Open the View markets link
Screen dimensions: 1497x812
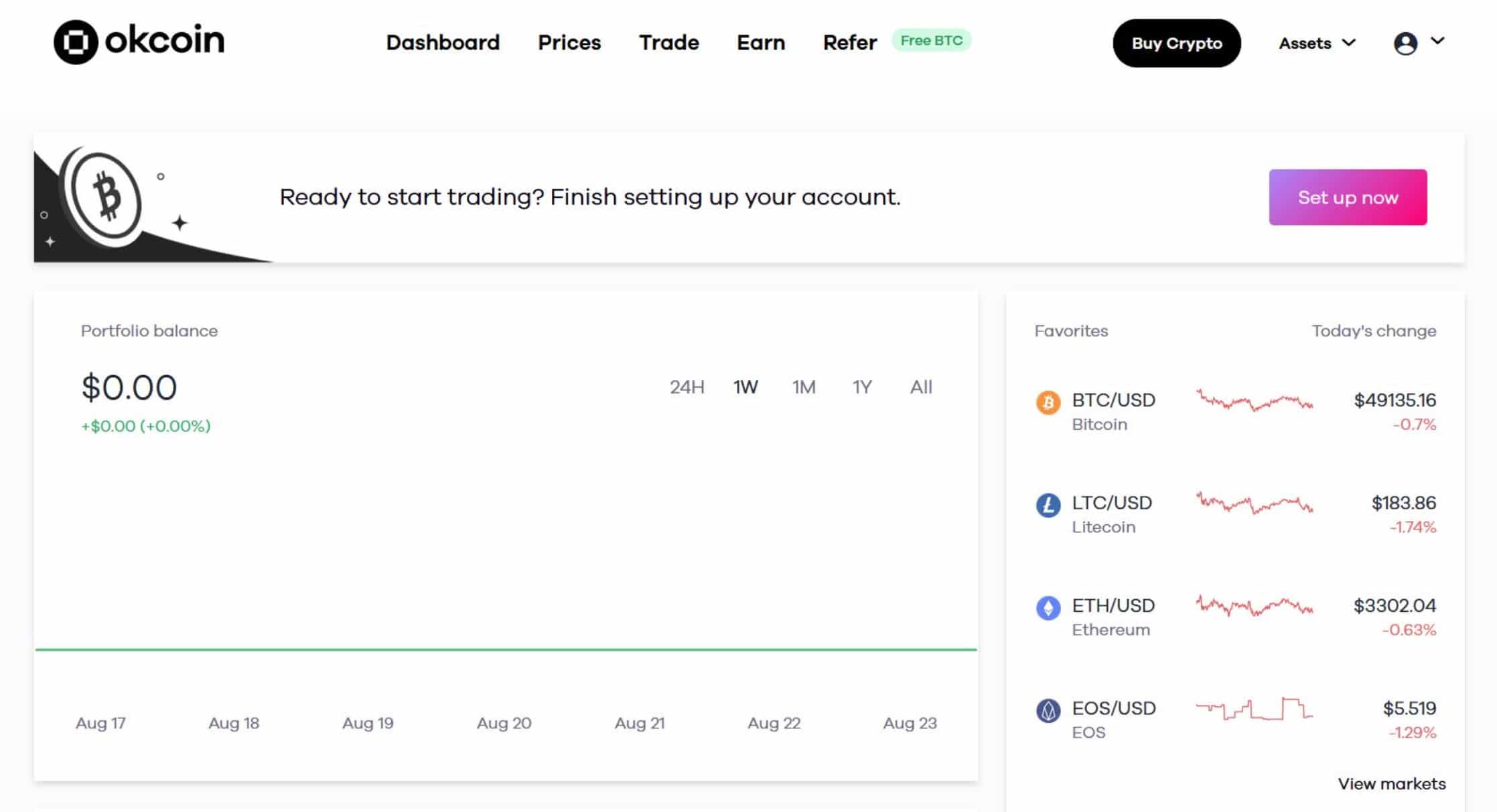pos(1392,784)
